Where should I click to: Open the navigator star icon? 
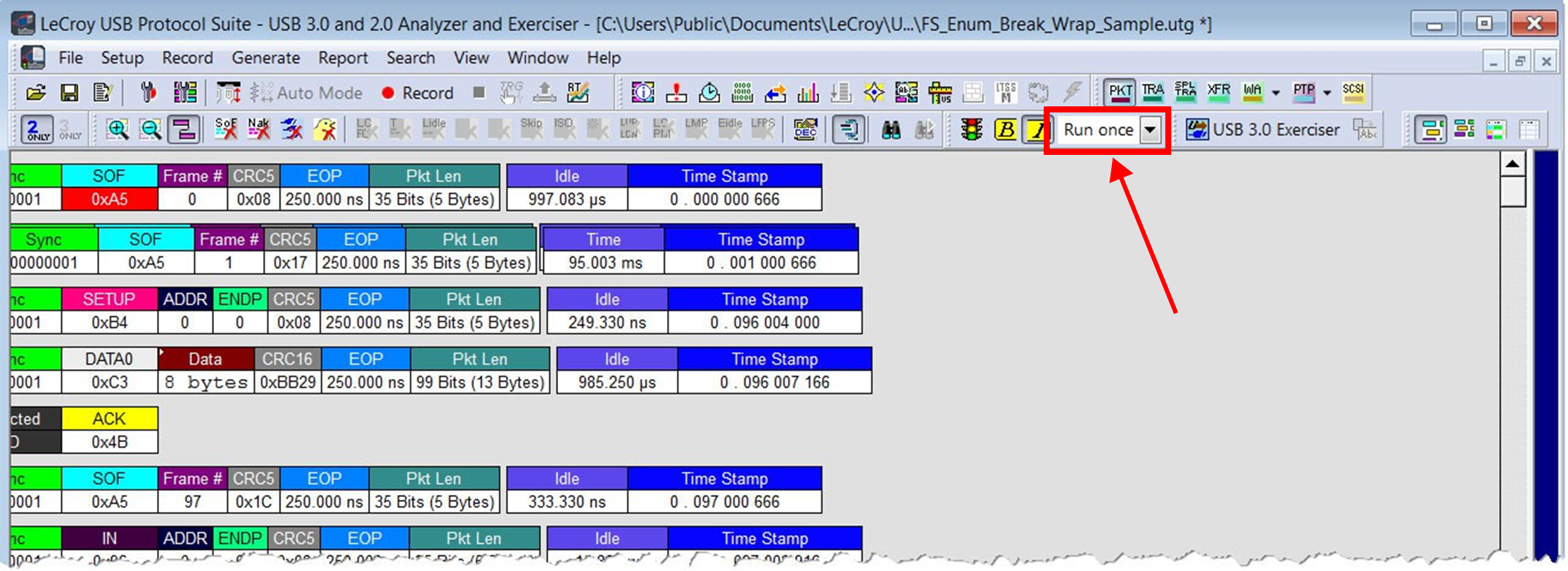873,92
